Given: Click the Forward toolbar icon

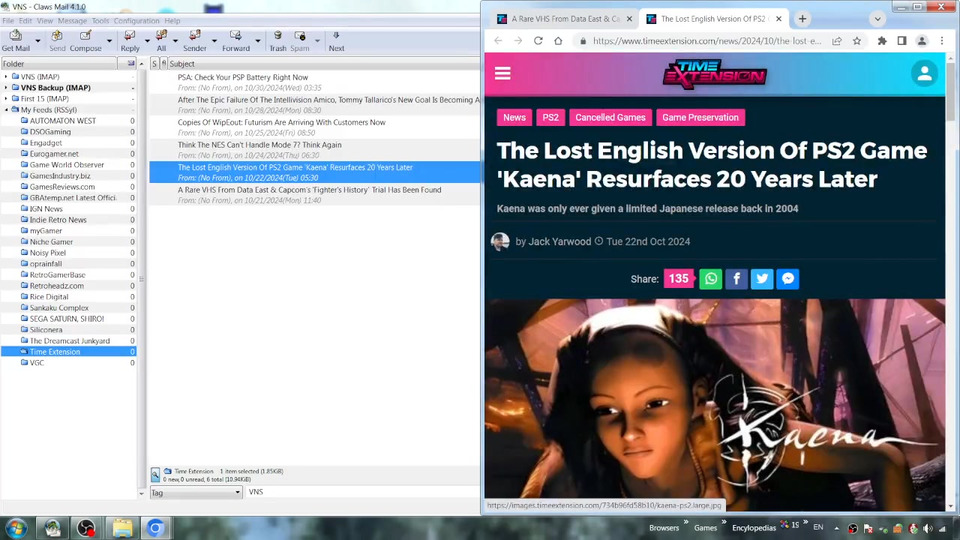Looking at the screenshot, I should 236,41.
